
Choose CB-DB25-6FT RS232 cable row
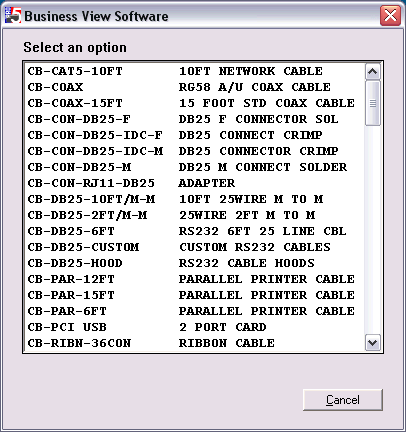194,231
